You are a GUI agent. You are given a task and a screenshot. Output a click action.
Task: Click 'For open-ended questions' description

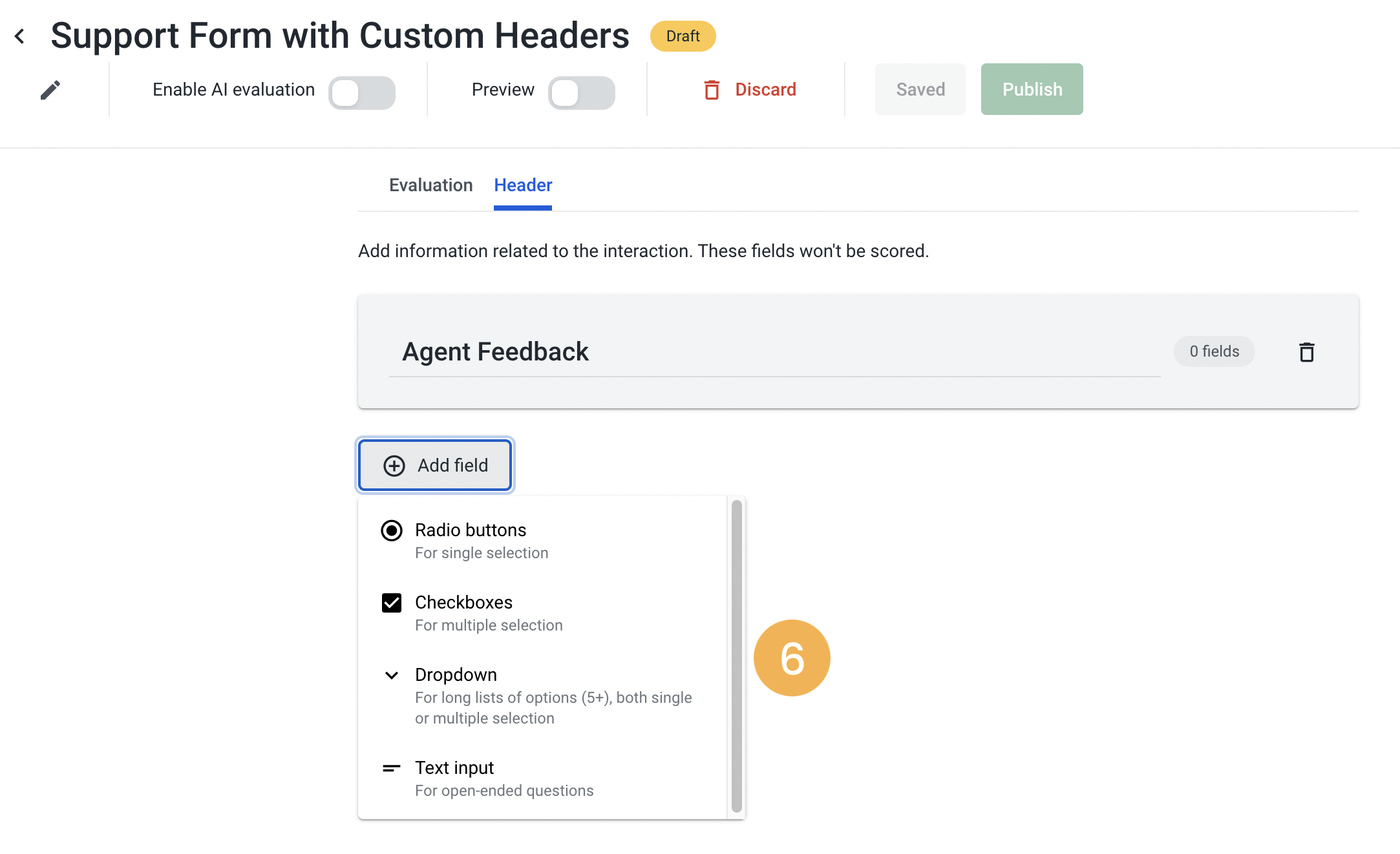[504, 791]
